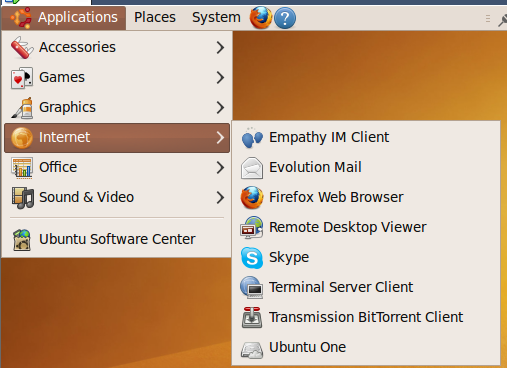Choose Evolution Mail from the Internet submenu
507x368 pixels.
tap(366, 168)
